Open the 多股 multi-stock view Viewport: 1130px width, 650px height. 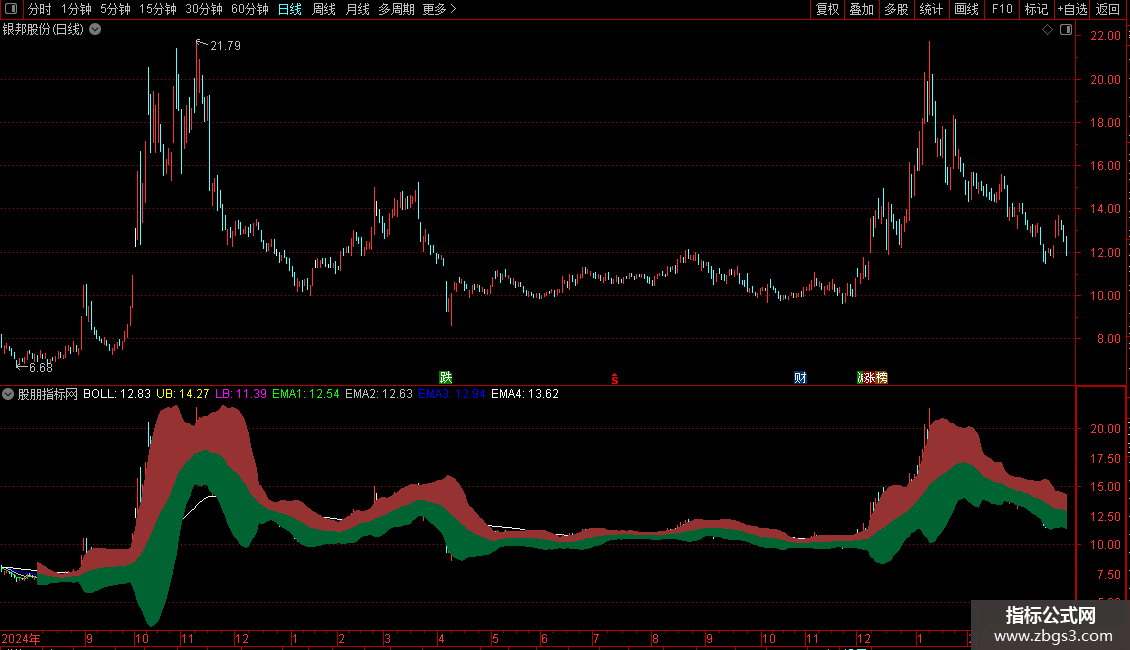[896, 9]
